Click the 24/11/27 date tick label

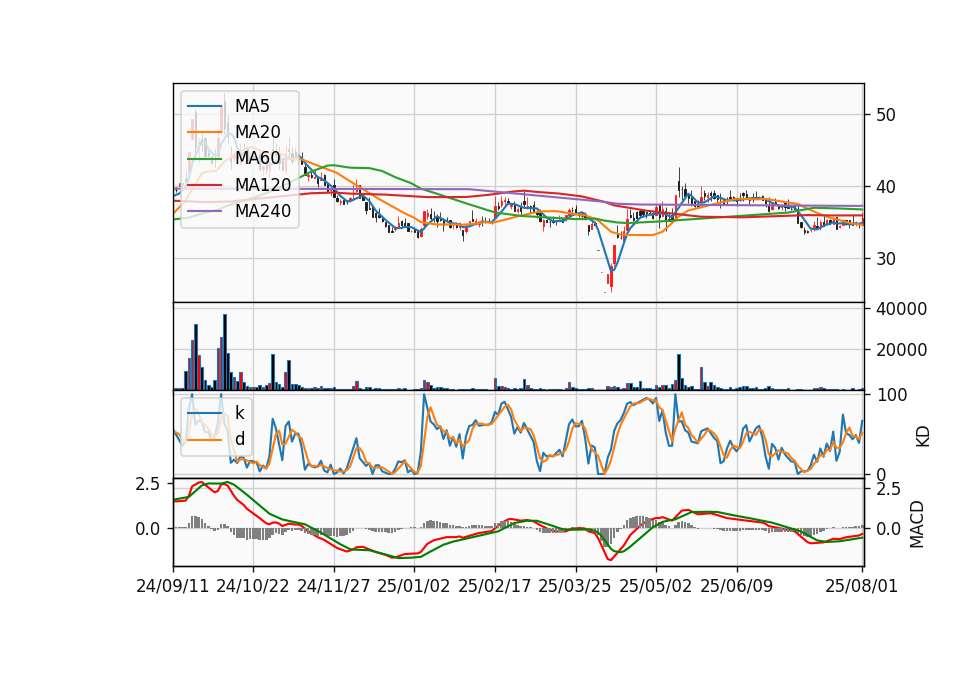coord(334,587)
